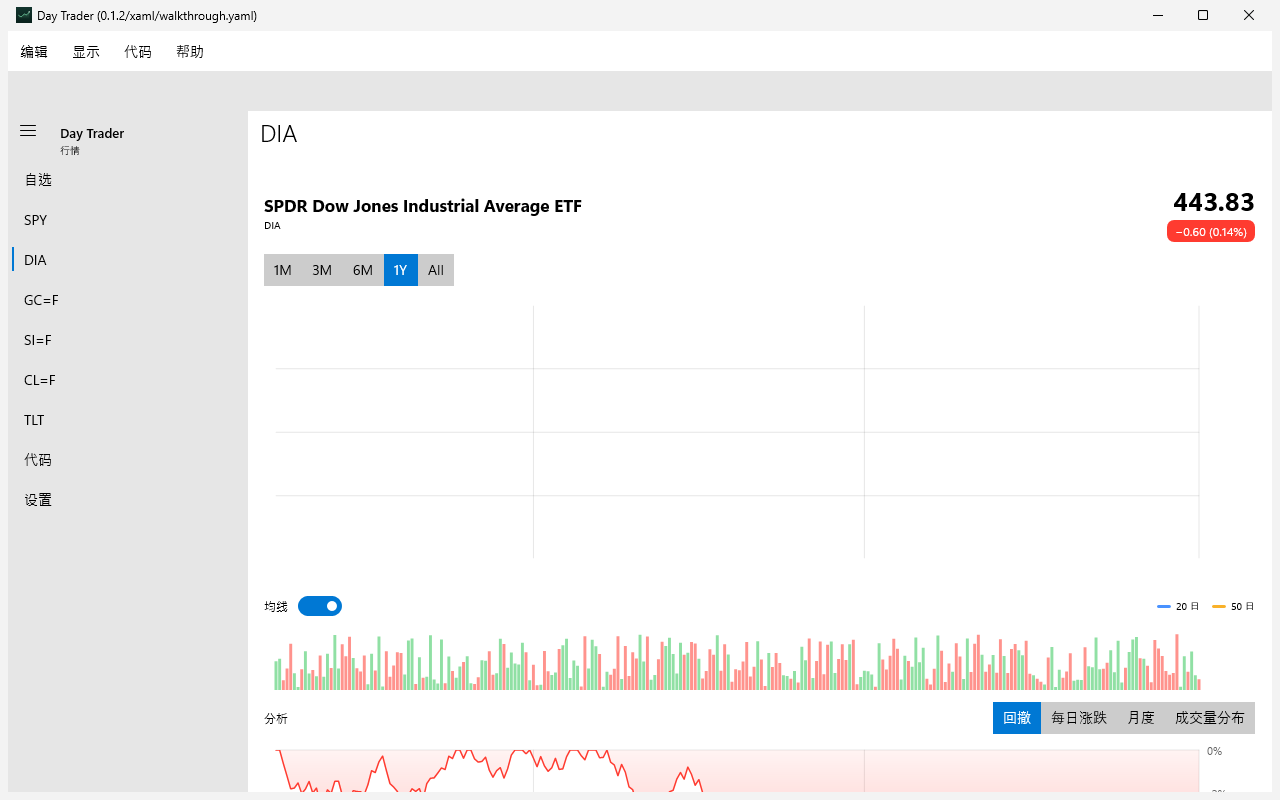Select the 成交量分布 analysis tab
The height and width of the screenshot is (800, 1280).
click(x=1210, y=718)
